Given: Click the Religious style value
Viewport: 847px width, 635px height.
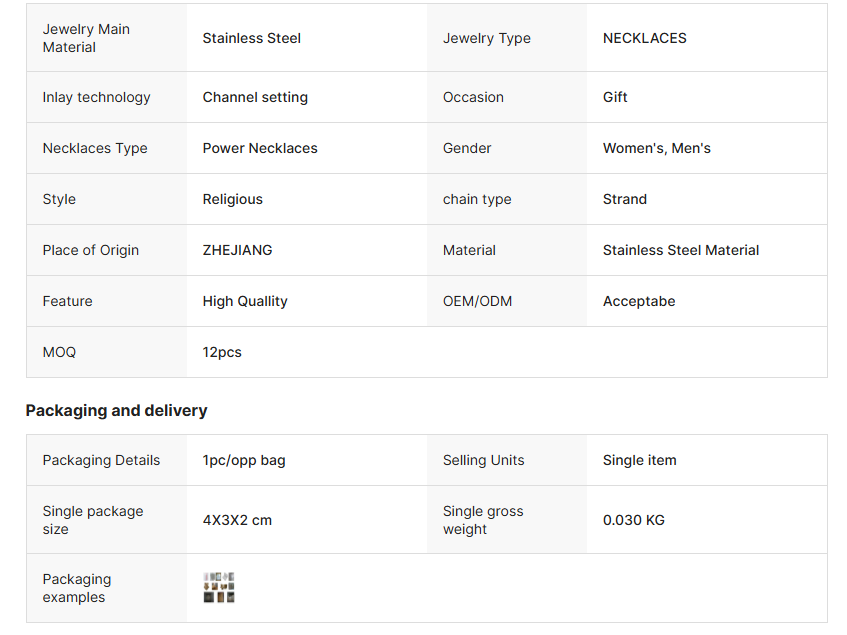Looking at the screenshot, I should click(x=232, y=199).
